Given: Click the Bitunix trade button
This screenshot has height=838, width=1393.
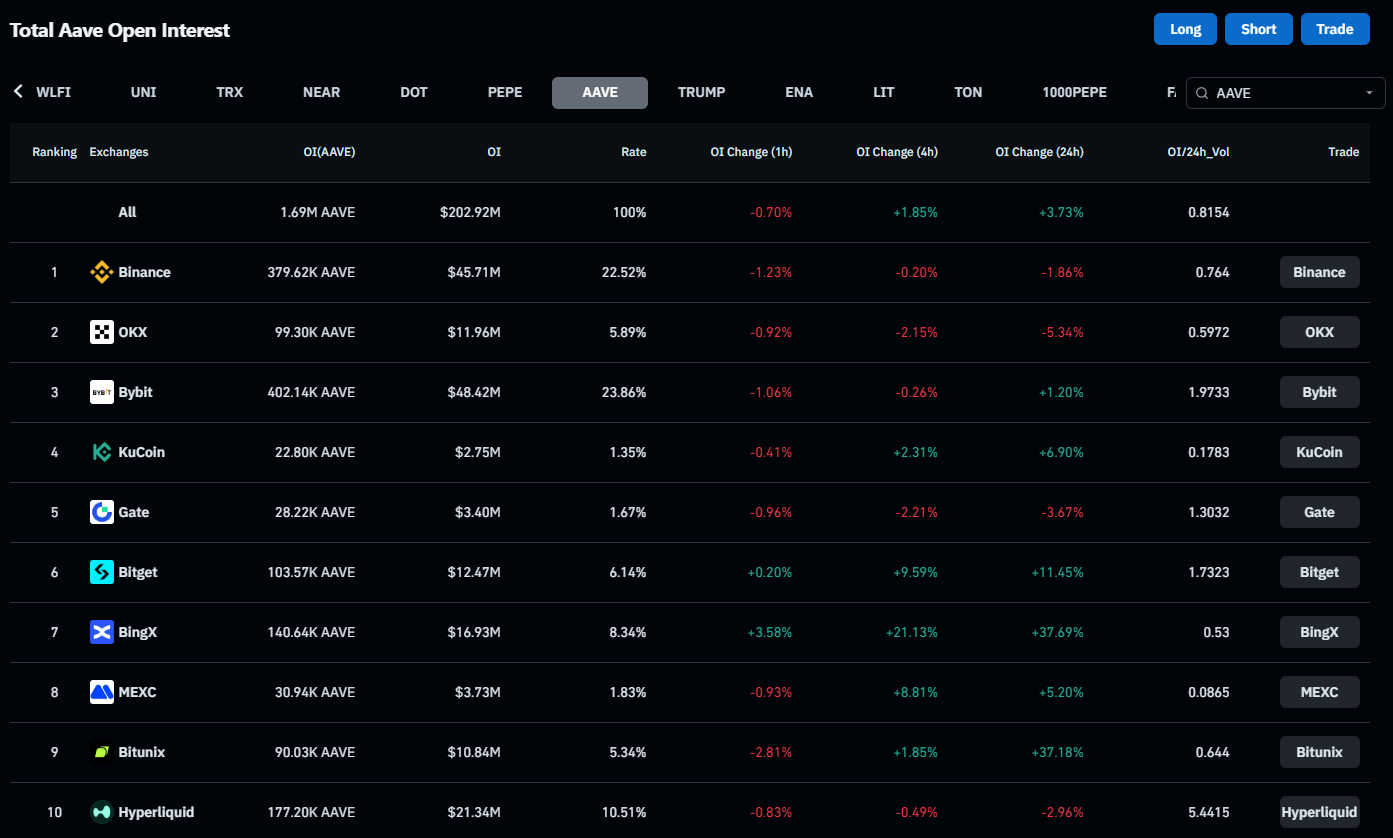Looking at the screenshot, I should click(x=1319, y=752).
